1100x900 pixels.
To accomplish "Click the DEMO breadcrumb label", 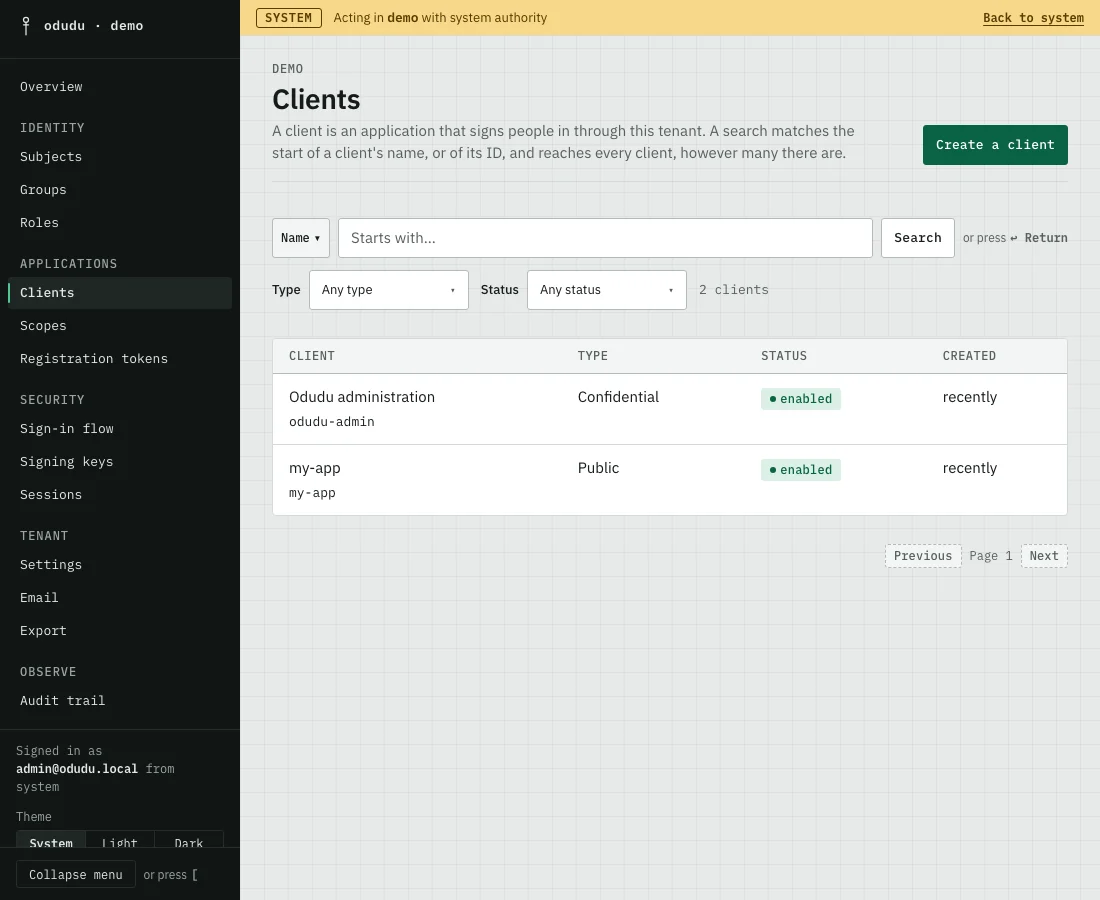I will click(x=288, y=69).
